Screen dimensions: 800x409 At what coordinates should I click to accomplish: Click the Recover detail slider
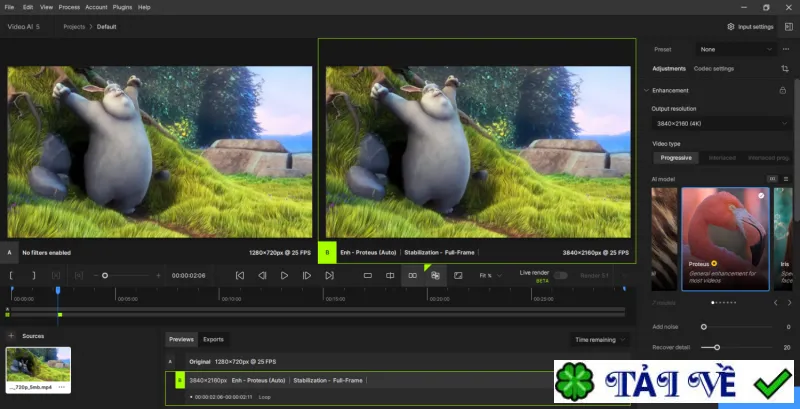click(737, 347)
